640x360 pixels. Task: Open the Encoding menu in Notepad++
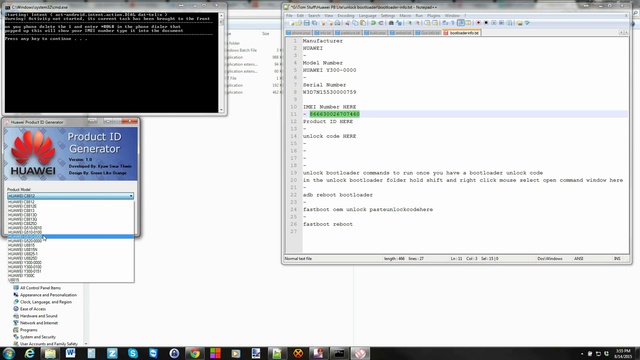346,16
